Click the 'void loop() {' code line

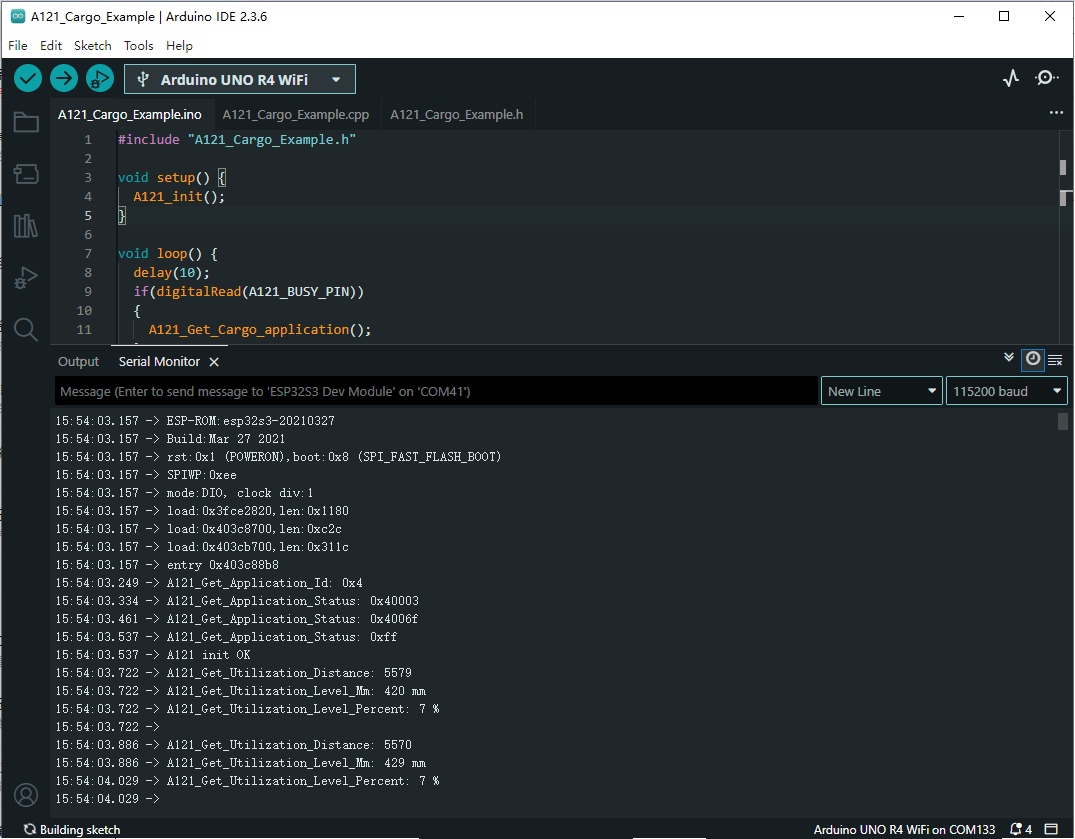click(x=168, y=254)
